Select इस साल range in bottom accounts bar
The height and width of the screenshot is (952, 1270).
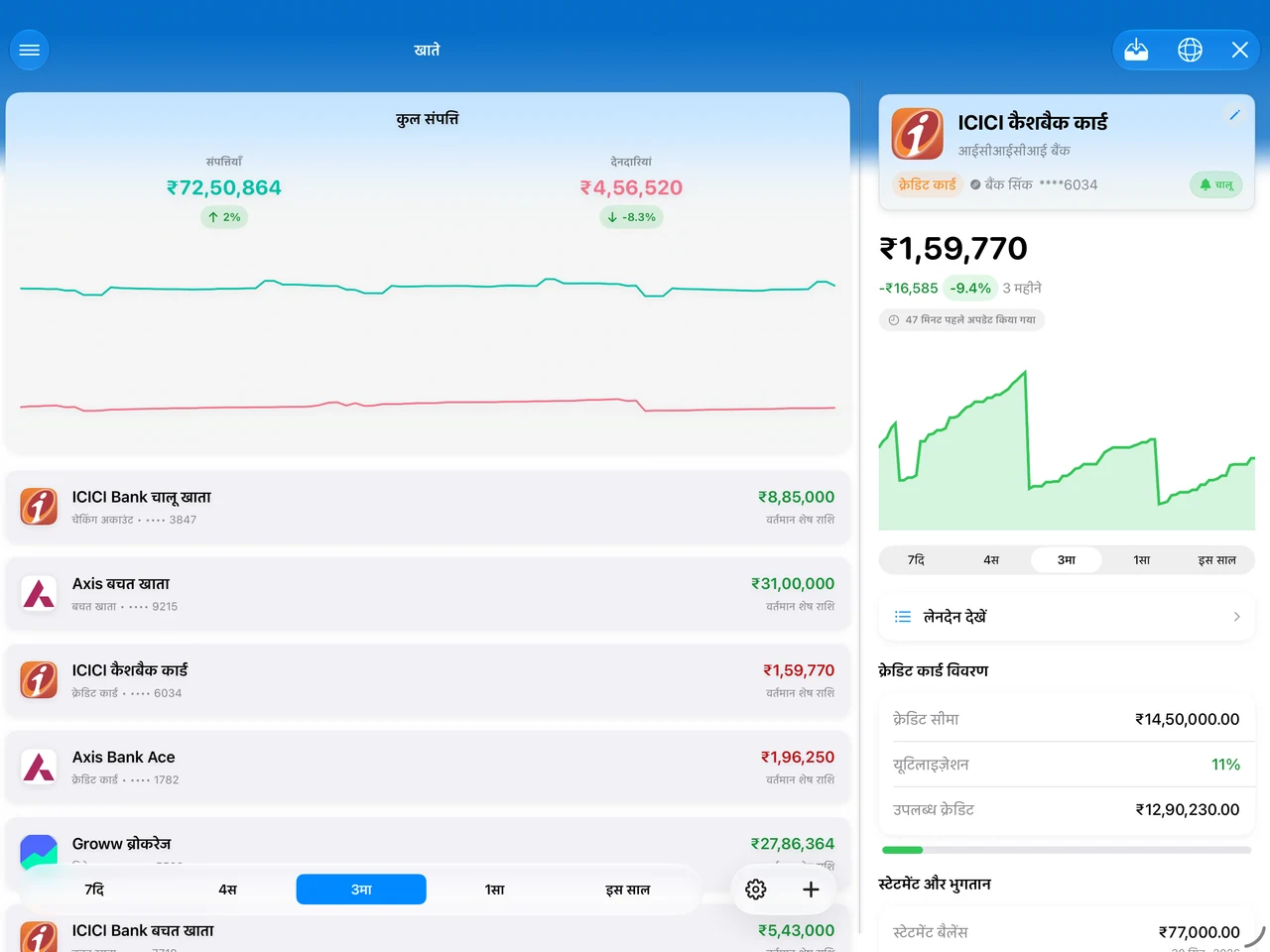pos(628,890)
